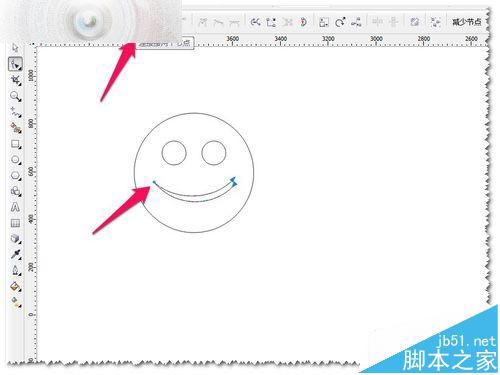Select the Freehand curve tool
Screen dimensions: 500x375
[15, 112]
